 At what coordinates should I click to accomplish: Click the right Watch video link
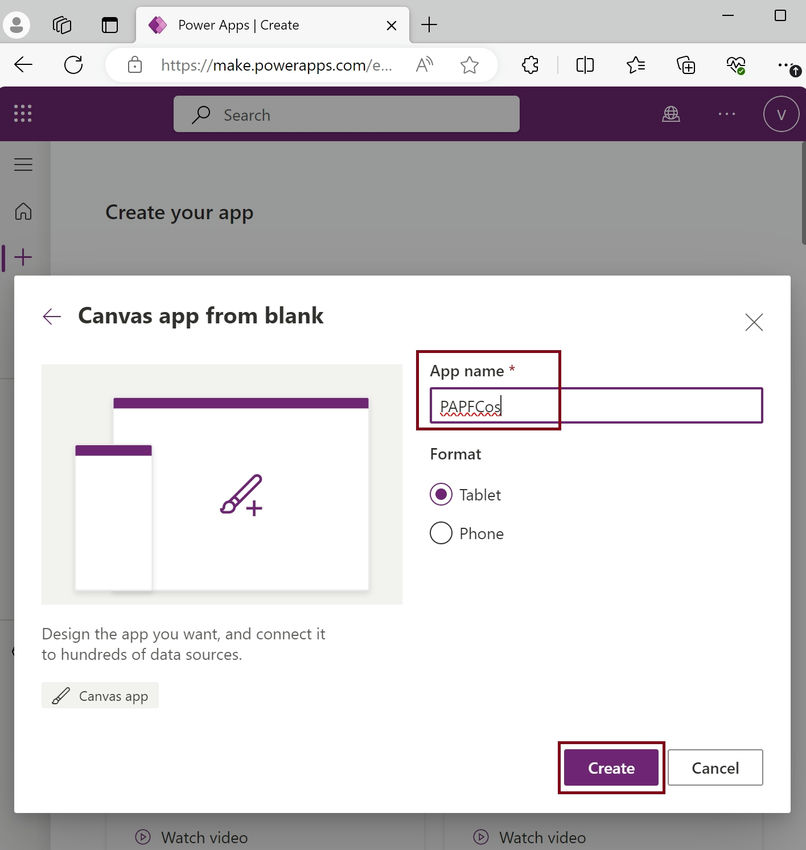pos(530,837)
